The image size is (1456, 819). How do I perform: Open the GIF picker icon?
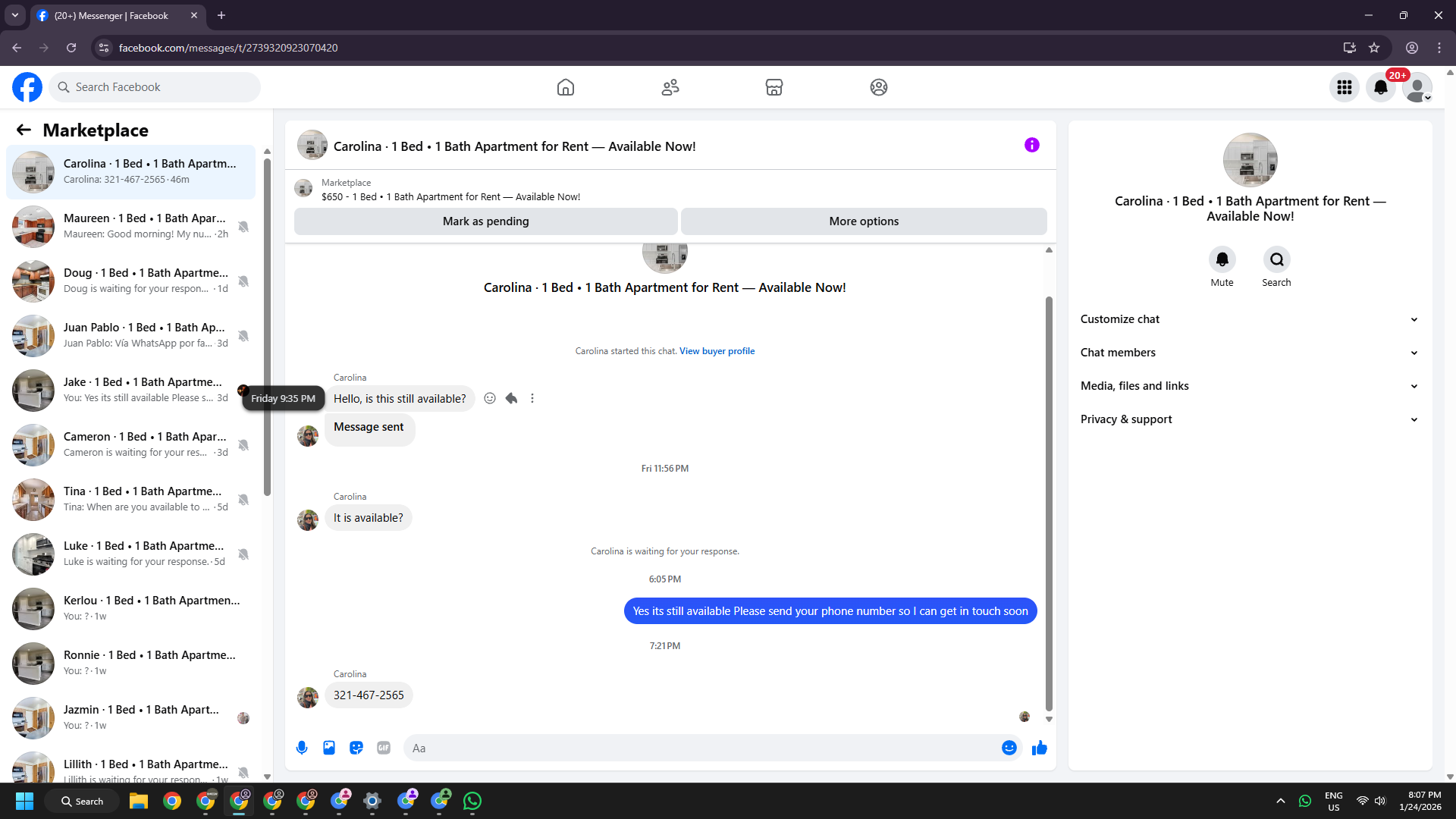point(384,748)
